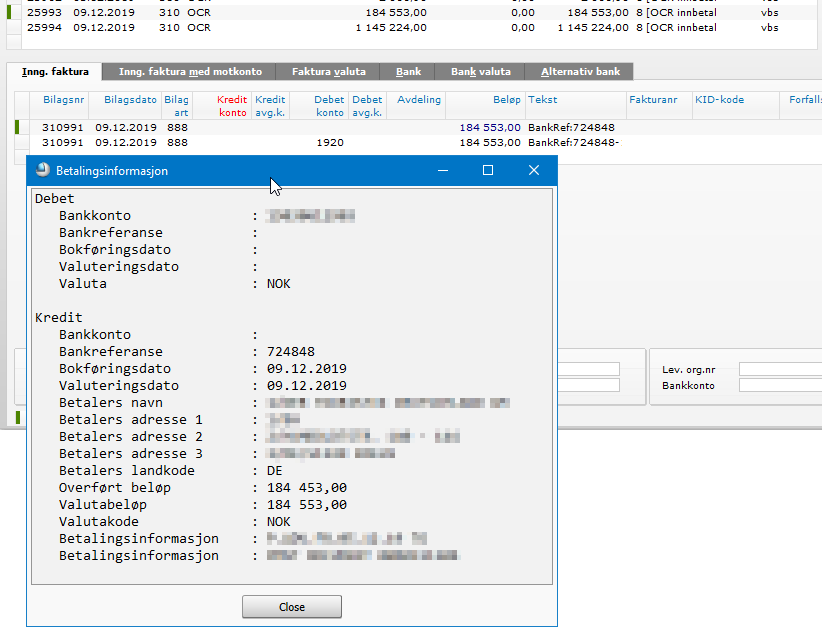Click the Valutakode value NOK

[278, 522]
